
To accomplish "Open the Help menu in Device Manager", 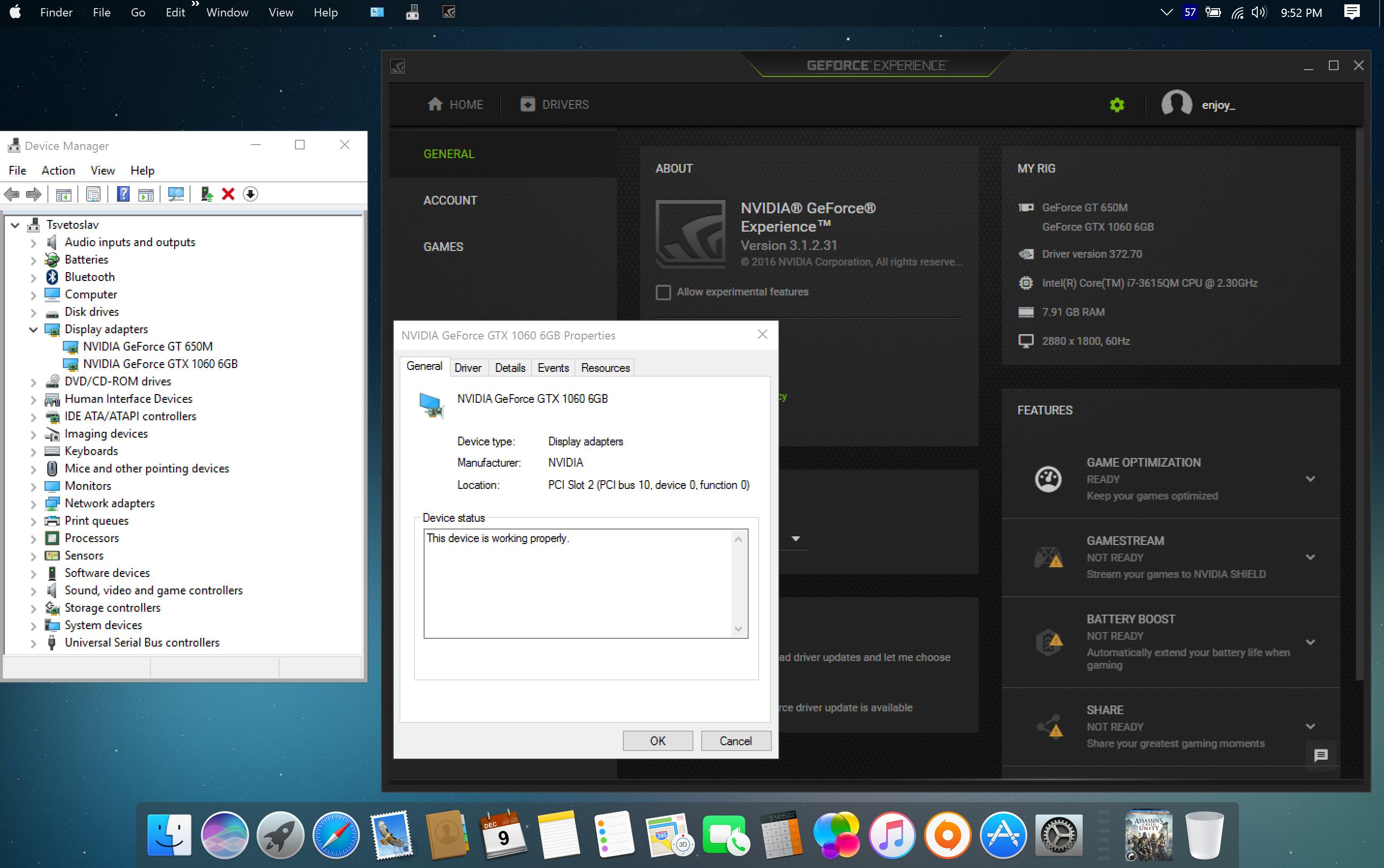I will point(142,171).
